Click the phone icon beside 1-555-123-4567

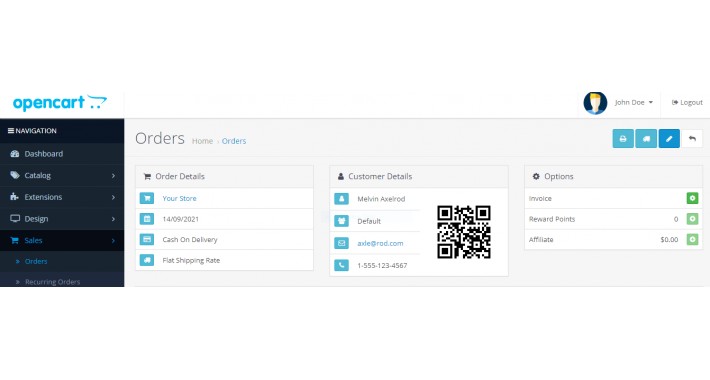(341, 265)
